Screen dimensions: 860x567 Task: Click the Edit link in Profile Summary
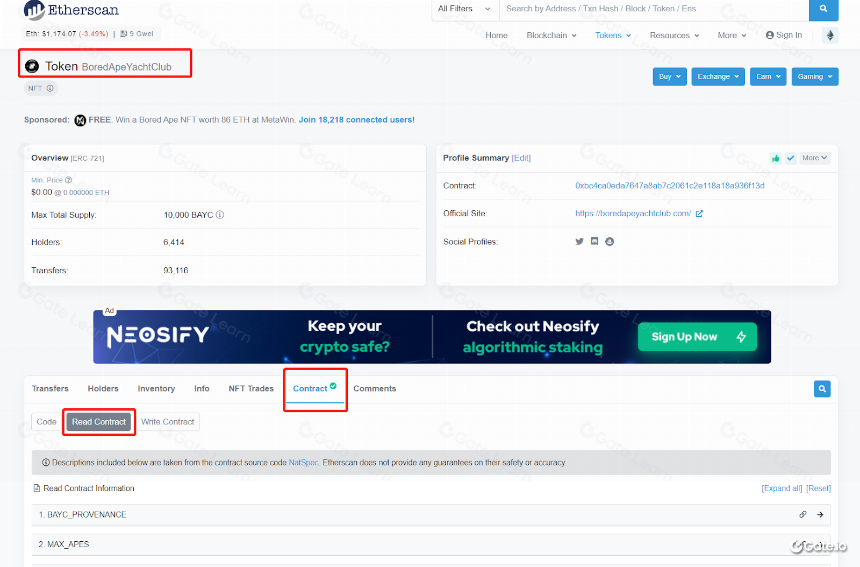point(521,158)
